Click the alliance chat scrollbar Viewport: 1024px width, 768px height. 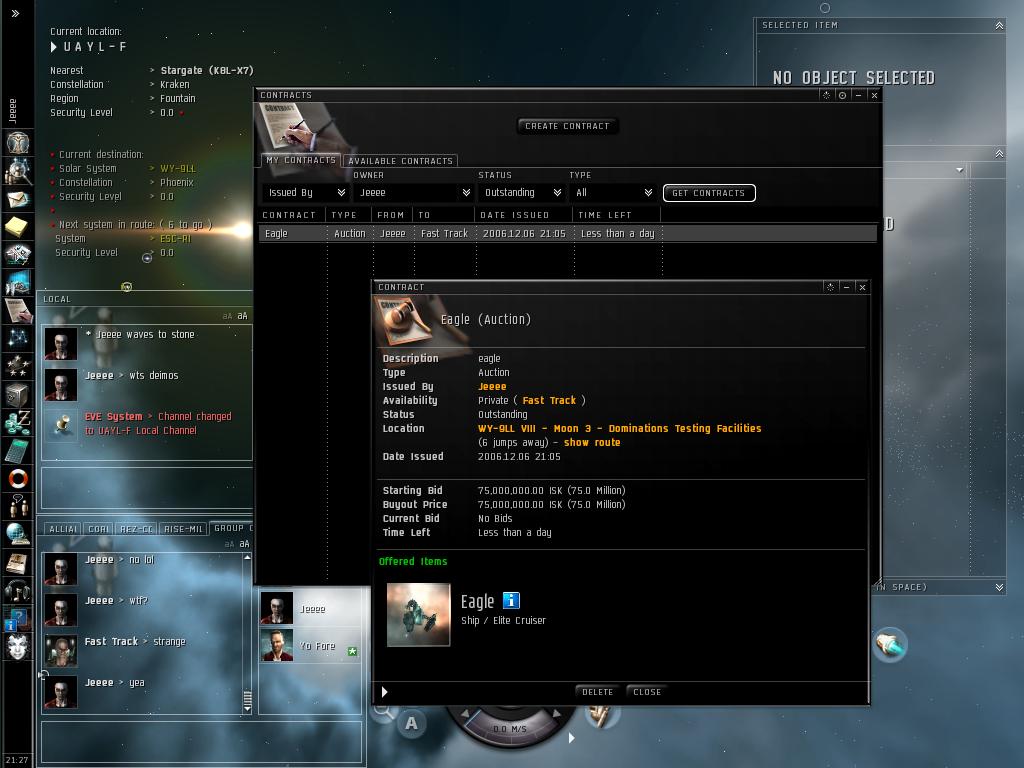pyautogui.click(x=247, y=633)
